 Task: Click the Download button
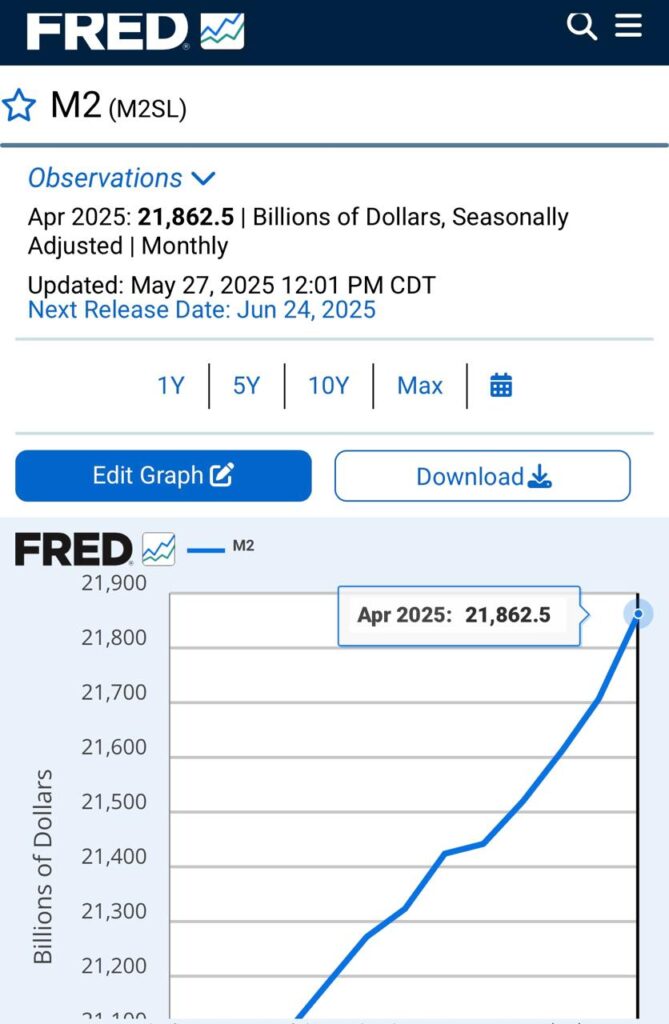point(483,476)
